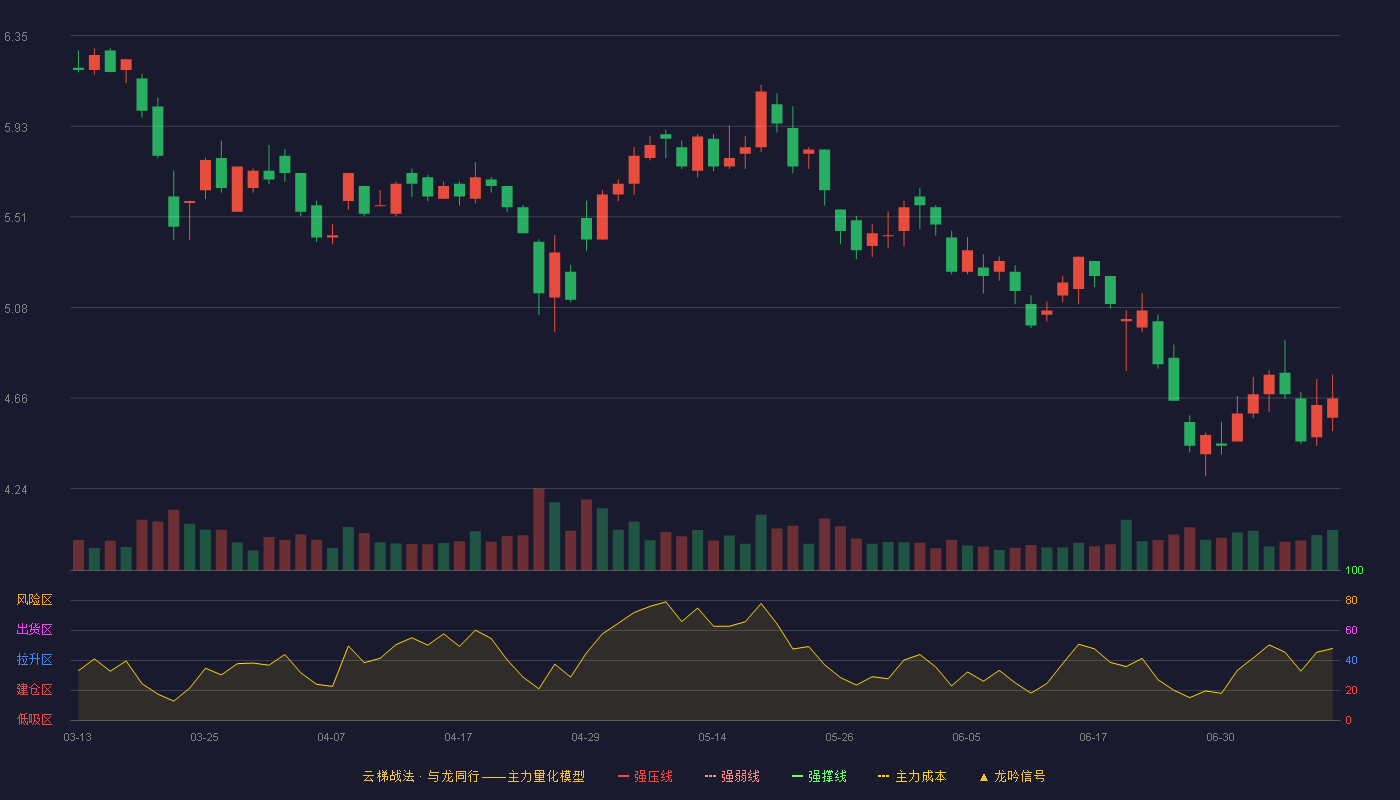
Task: Click the 4.24 price axis label
Action: [x=16, y=490]
